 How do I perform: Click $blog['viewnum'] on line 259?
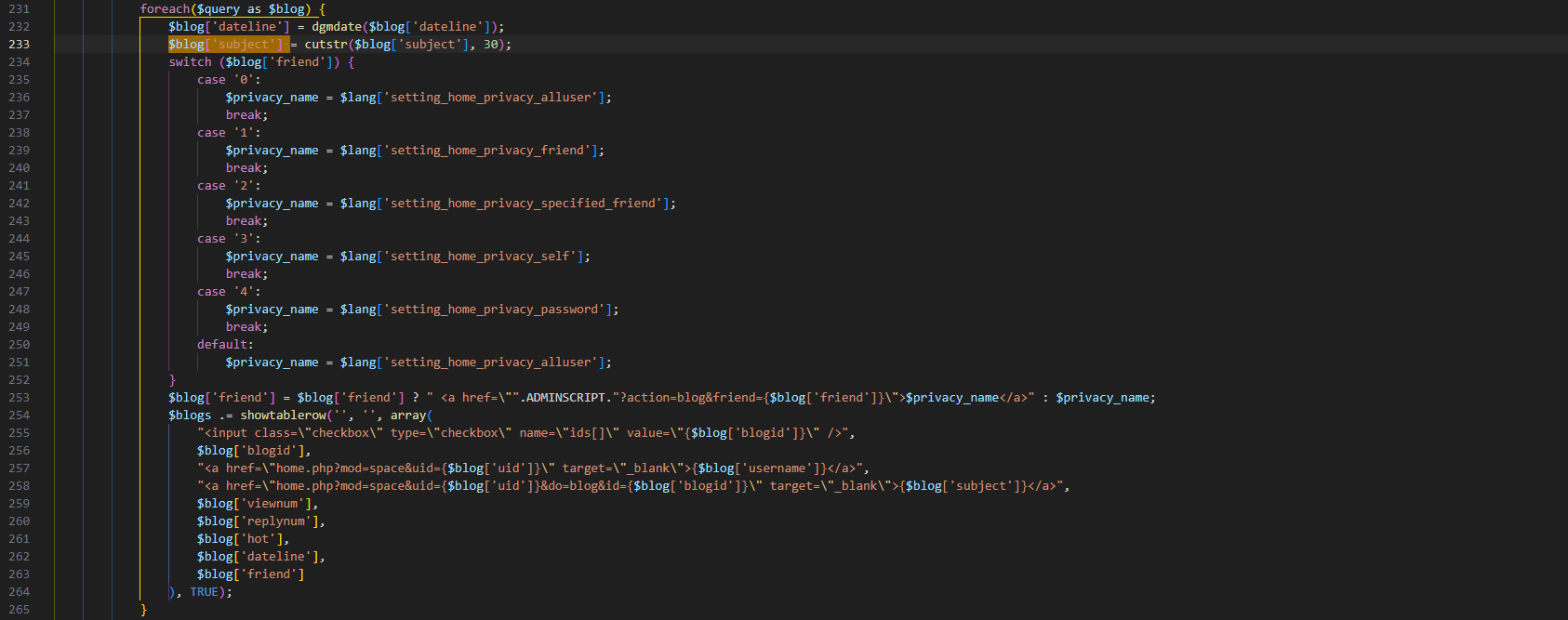(x=254, y=504)
